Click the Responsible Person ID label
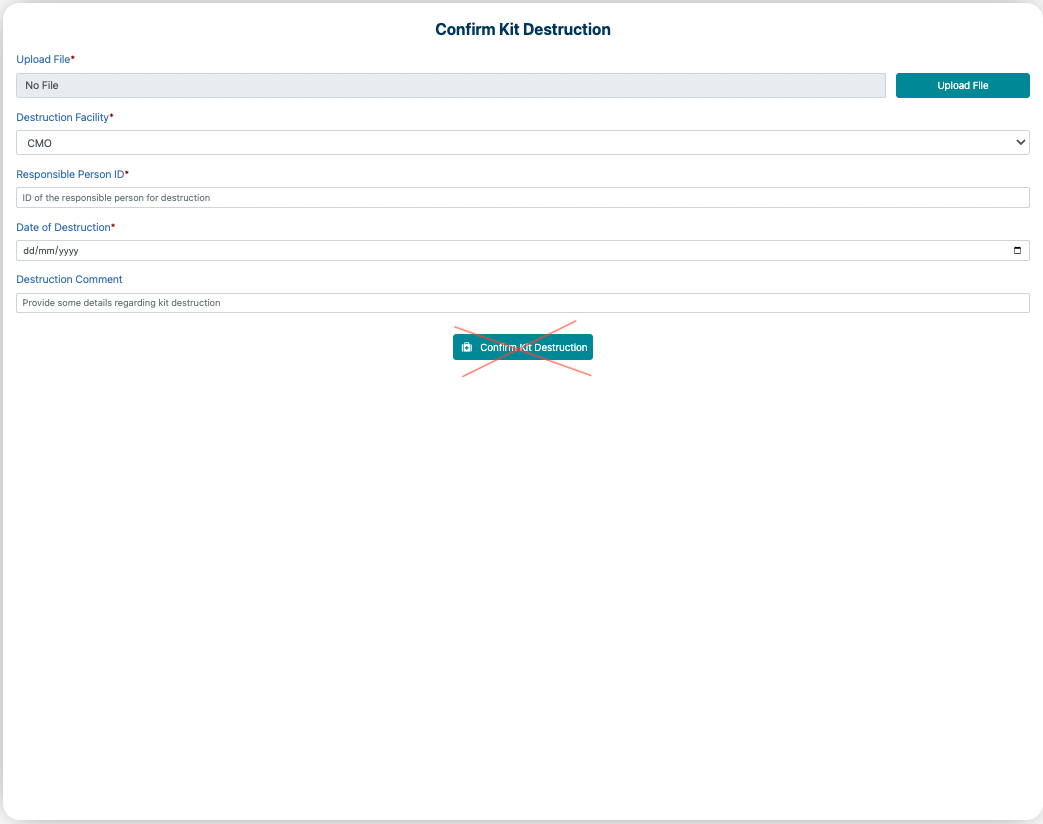 coord(68,174)
